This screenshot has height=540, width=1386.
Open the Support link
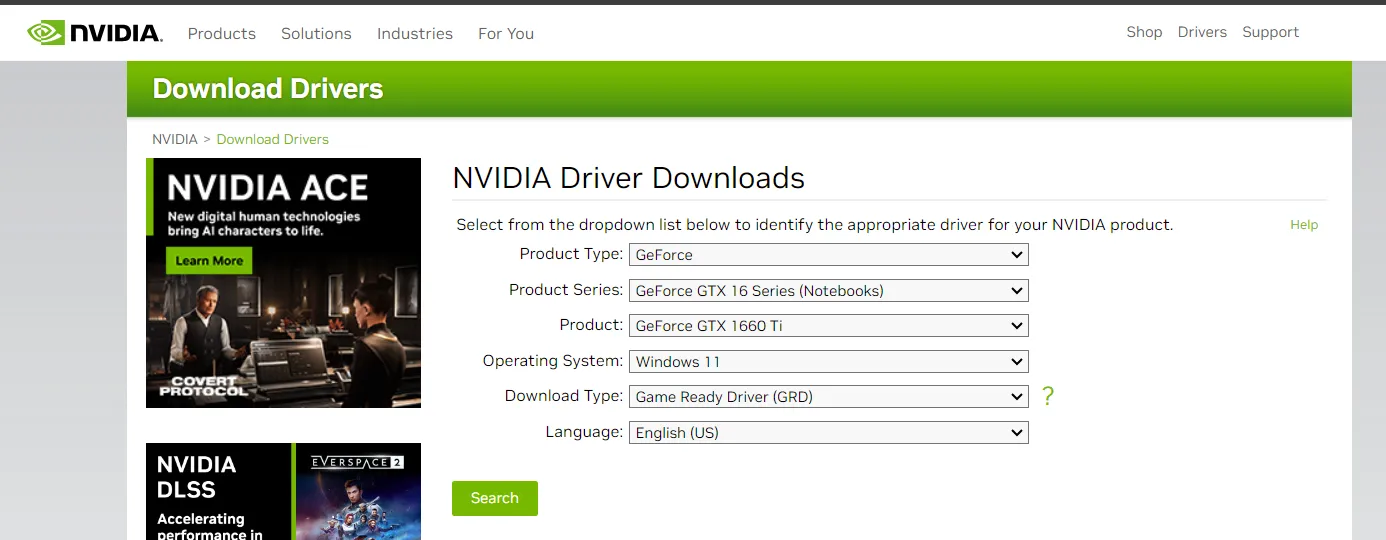1270,32
